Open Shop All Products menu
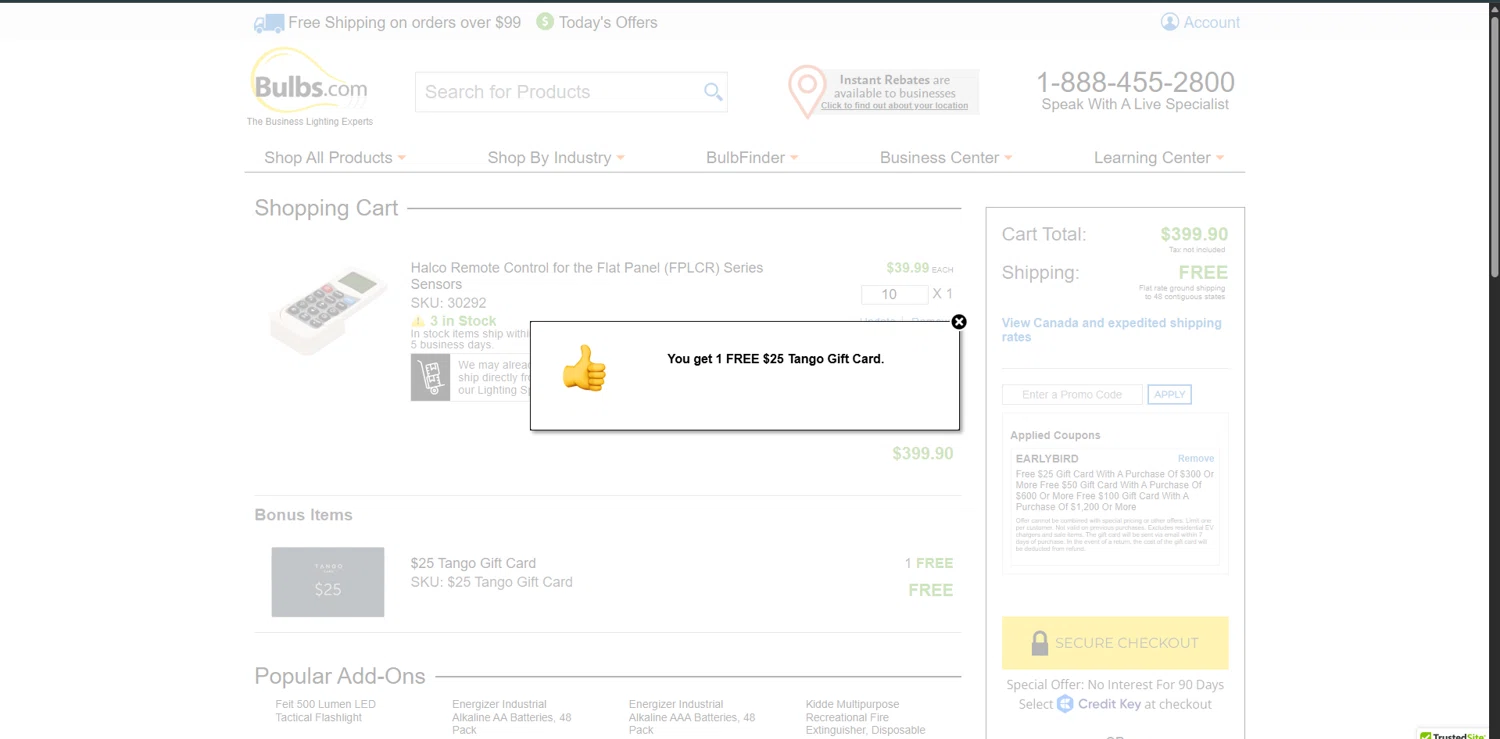 [335, 157]
